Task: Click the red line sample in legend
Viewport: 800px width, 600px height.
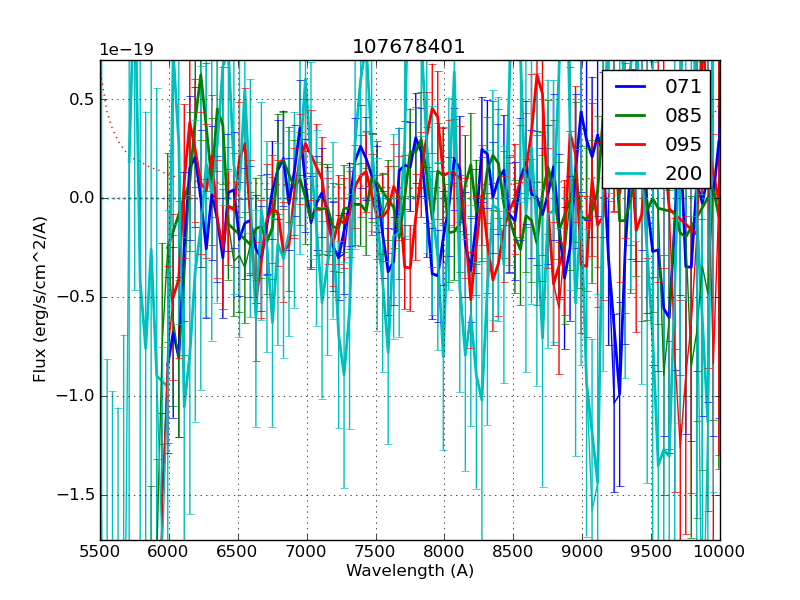Action: point(632,145)
